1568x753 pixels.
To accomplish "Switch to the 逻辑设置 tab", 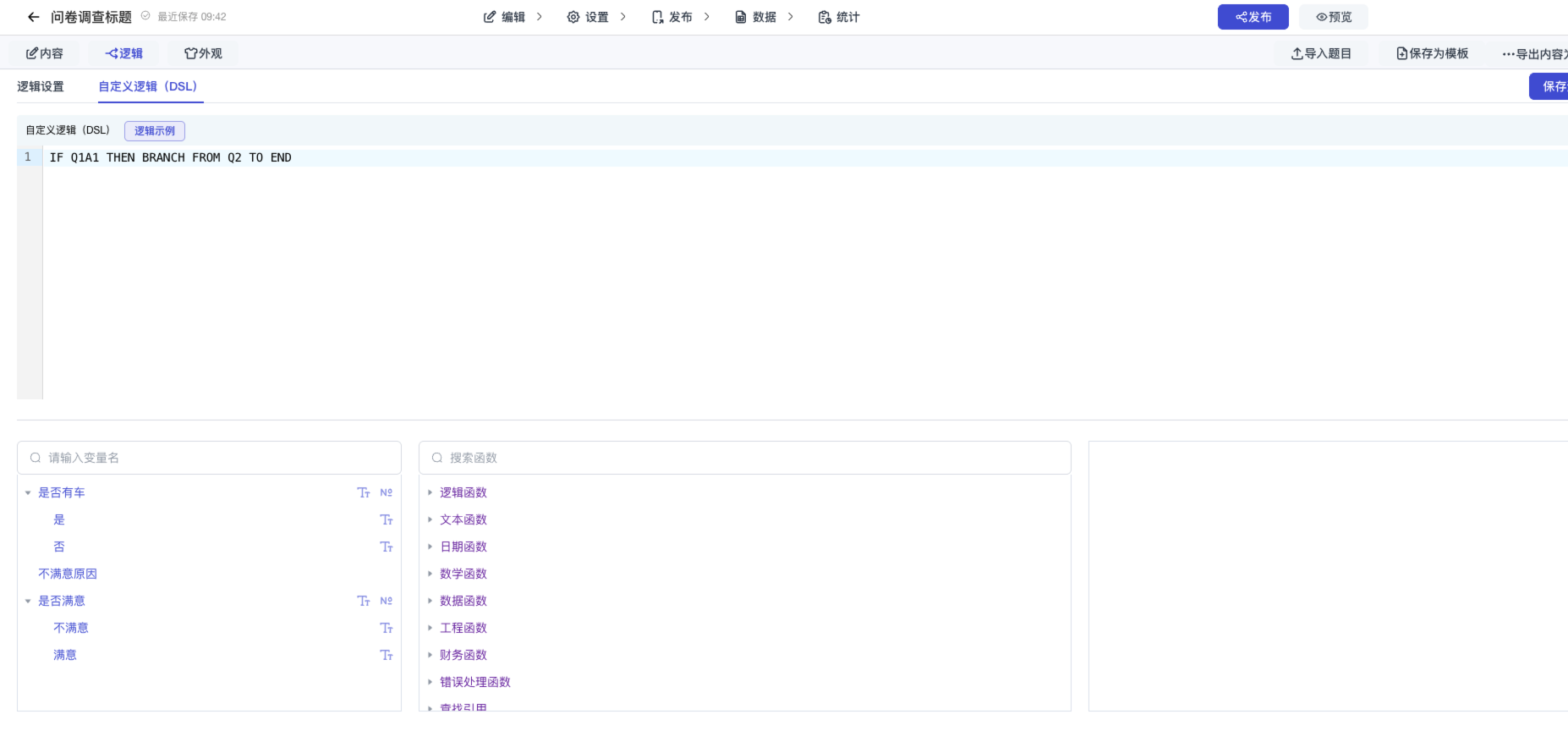I will (41, 86).
